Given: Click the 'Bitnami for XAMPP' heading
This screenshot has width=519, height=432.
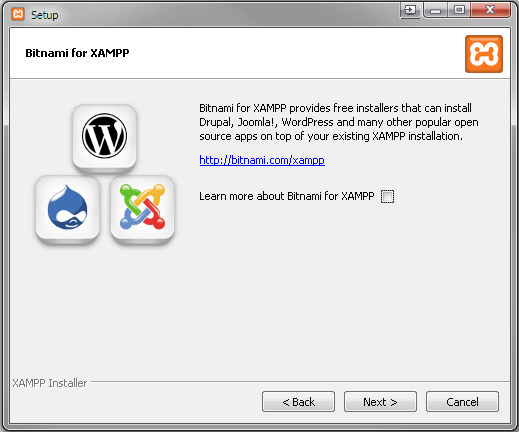Looking at the screenshot, I should click(x=77, y=53).
